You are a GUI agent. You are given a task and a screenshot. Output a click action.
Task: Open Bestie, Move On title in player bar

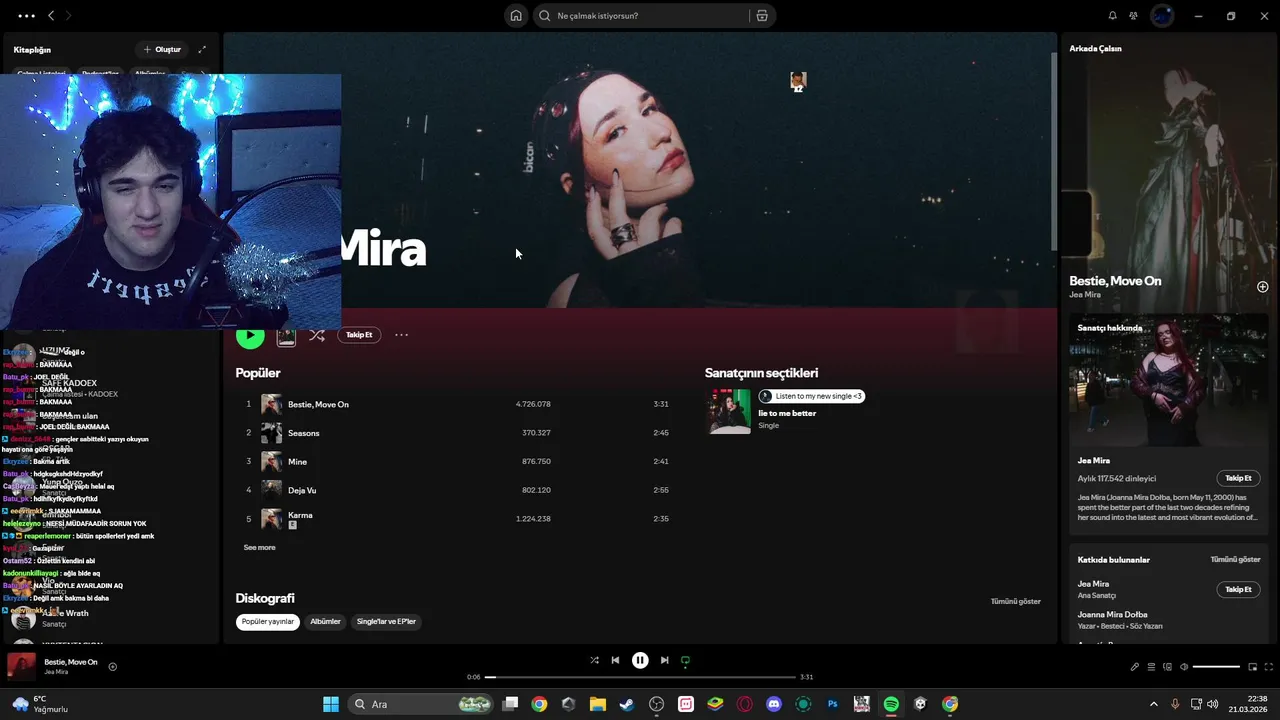[x=71, y=662]
